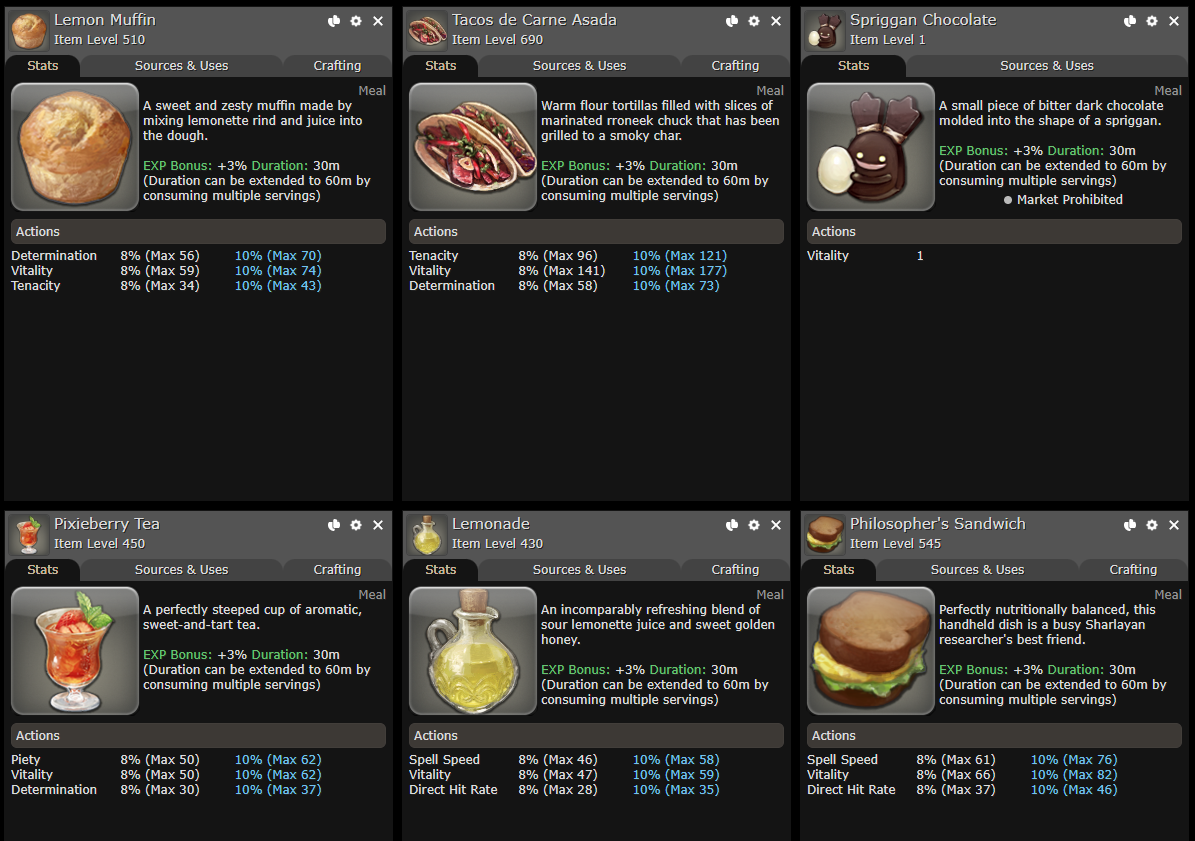Open Sources & Uses tab for Lemon Muffin

point(181,66)
